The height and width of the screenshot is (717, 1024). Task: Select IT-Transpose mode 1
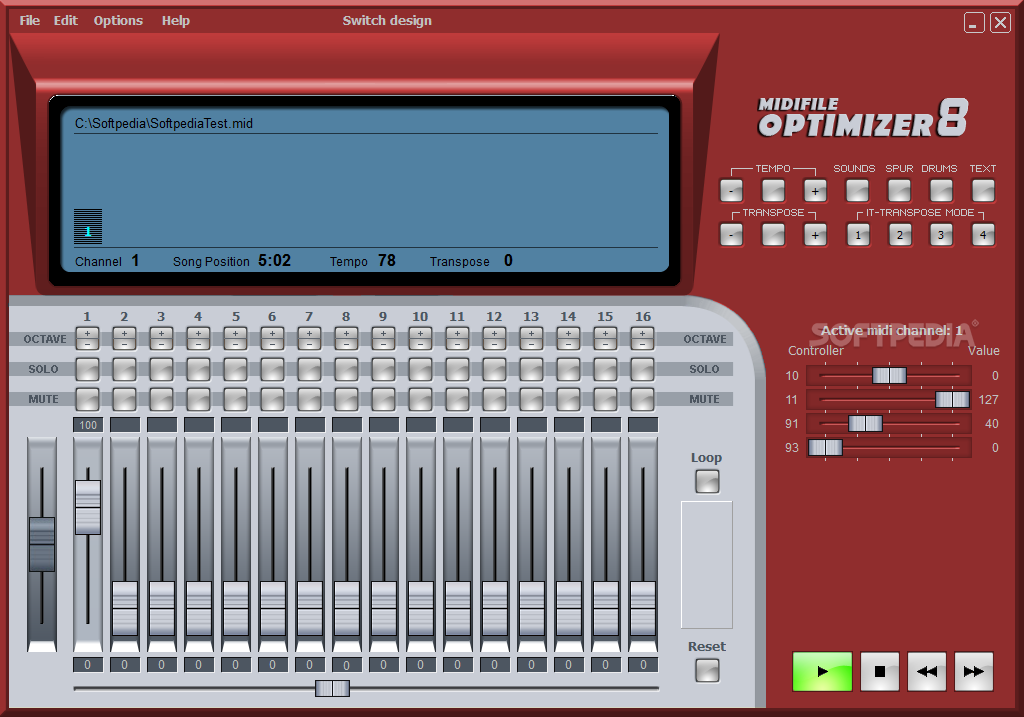858,235
